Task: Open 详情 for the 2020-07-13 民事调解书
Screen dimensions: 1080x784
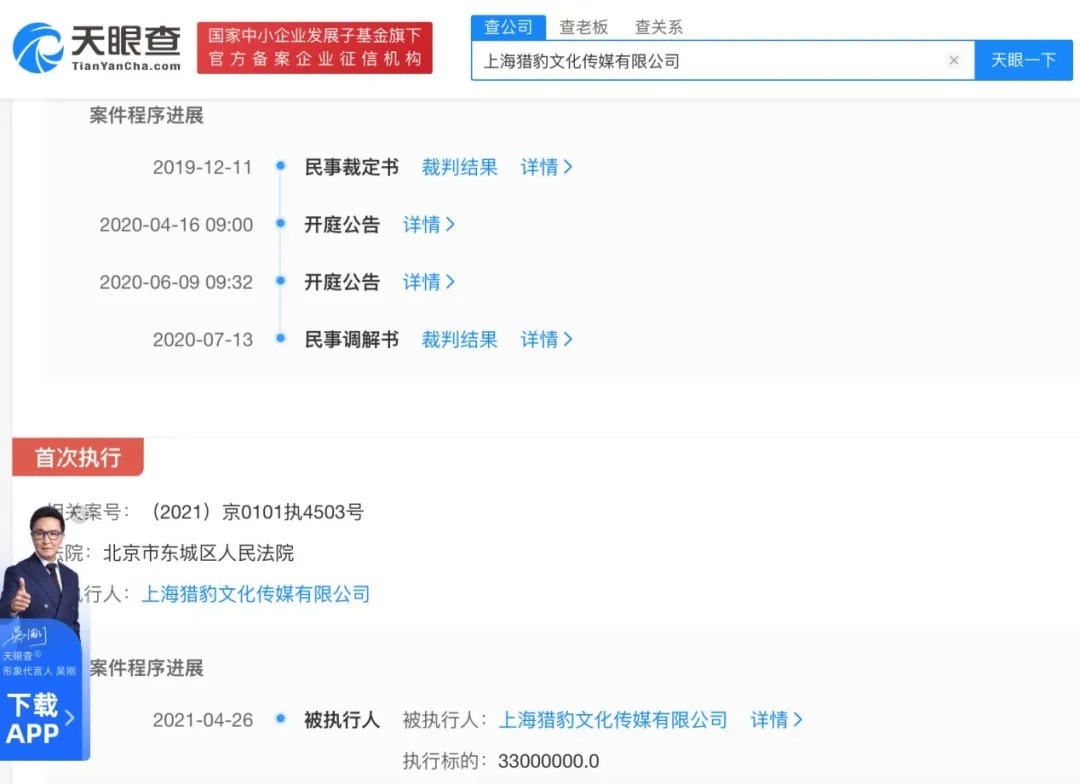Action: click(x=546, y=340)
